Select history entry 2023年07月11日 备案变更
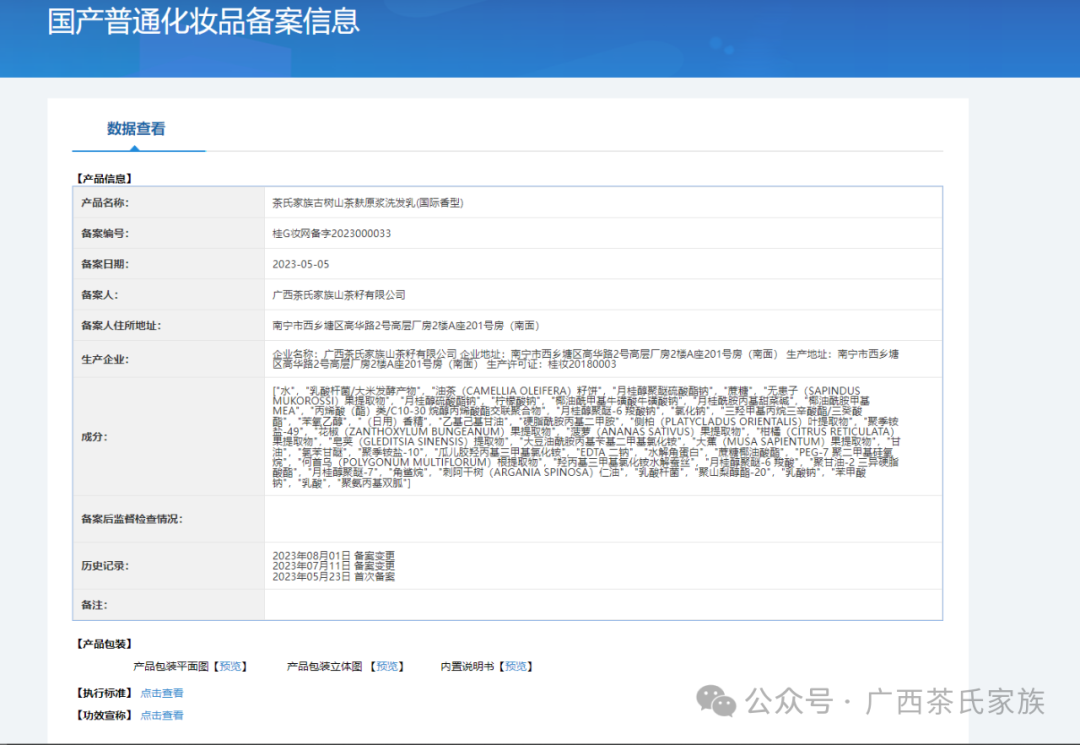This screenshot has width=1080, height=745. point(333,565)
